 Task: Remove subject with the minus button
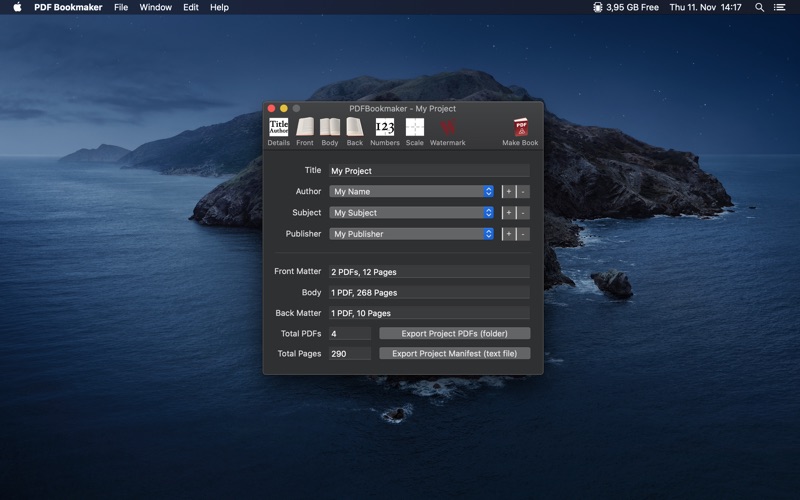click(x=523, y=213)
